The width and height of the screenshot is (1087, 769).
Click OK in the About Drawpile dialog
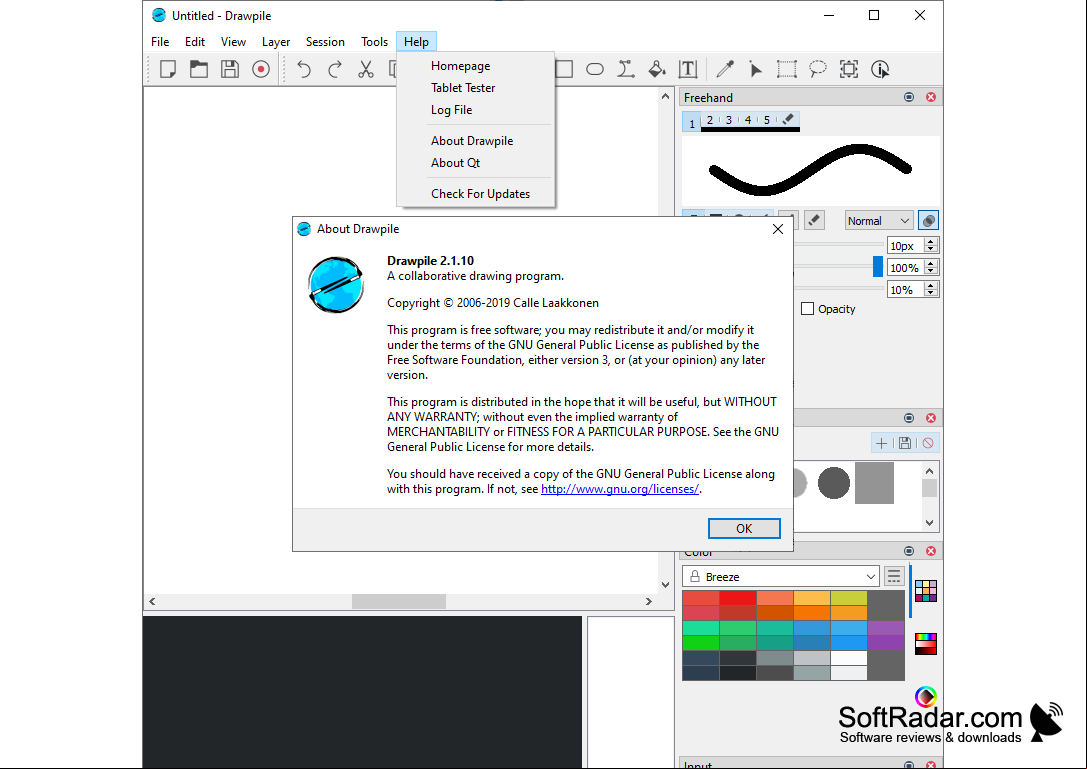tap(744, 528)
